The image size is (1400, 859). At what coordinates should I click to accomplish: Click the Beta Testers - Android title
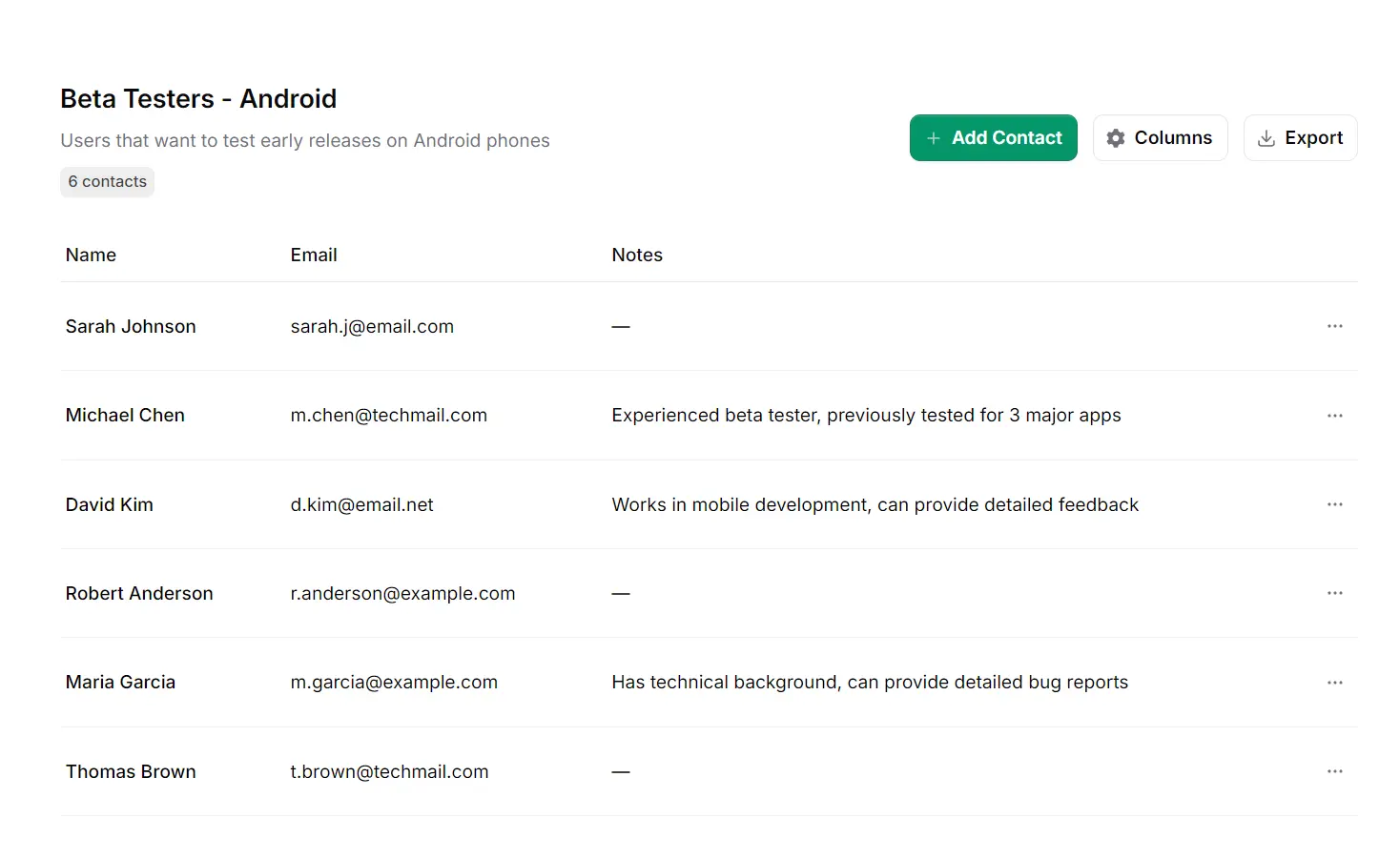[198, 99]
